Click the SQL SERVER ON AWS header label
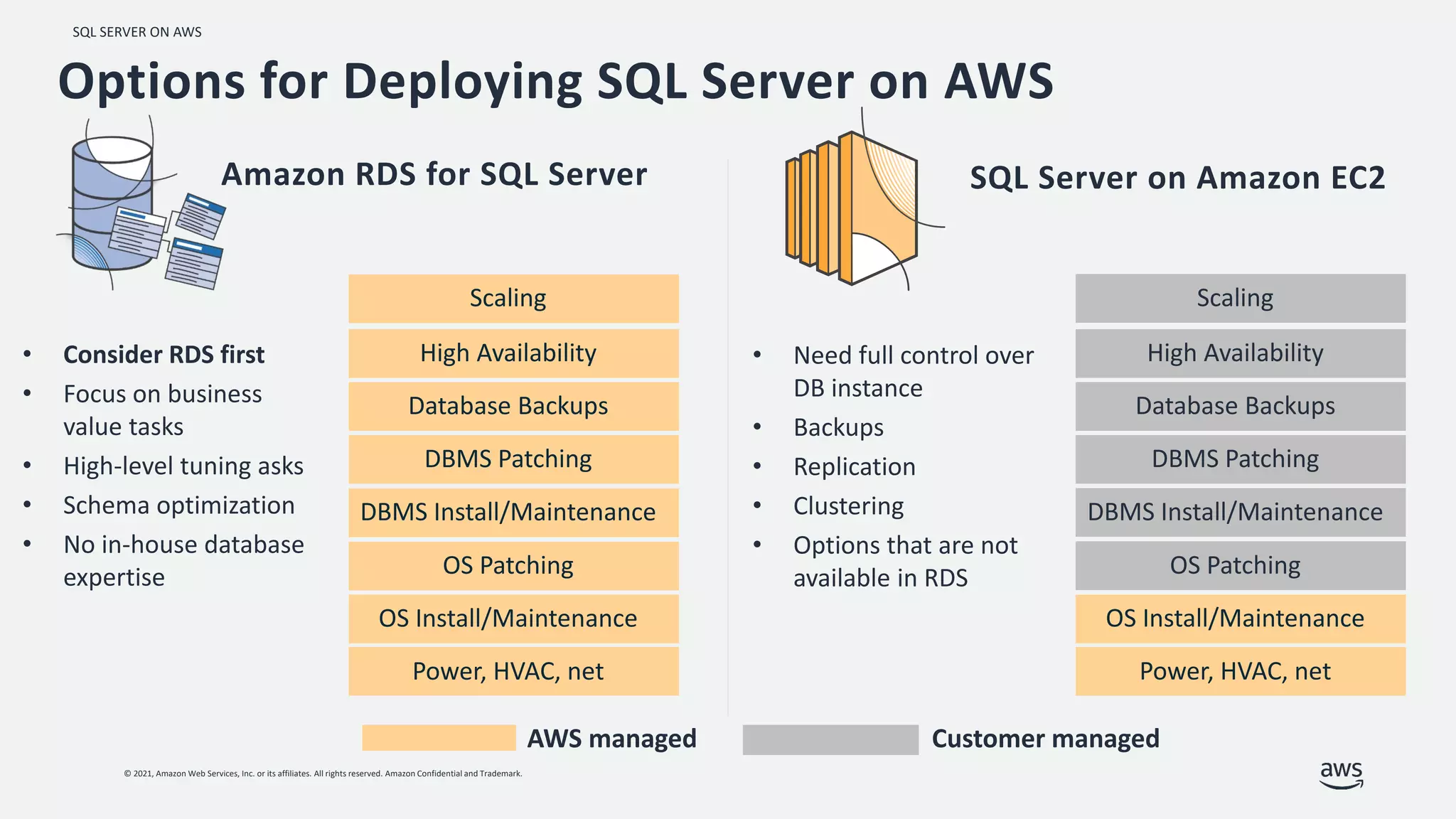The height and width of the screenshot is (819, 1456). (x=137, y=32)
